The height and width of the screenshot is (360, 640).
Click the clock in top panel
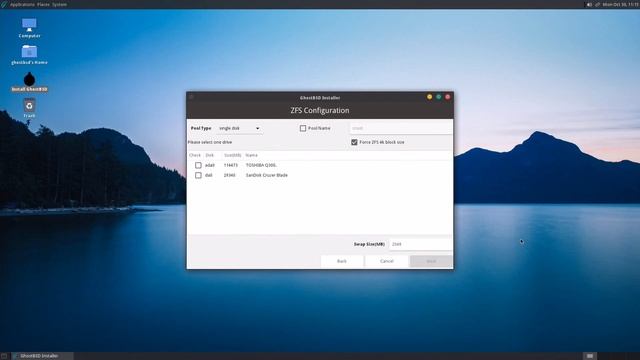pos(620,4)
